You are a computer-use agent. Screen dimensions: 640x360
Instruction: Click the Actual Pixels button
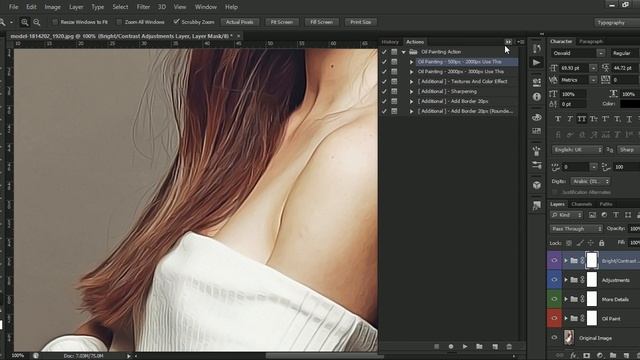(240, 22)
